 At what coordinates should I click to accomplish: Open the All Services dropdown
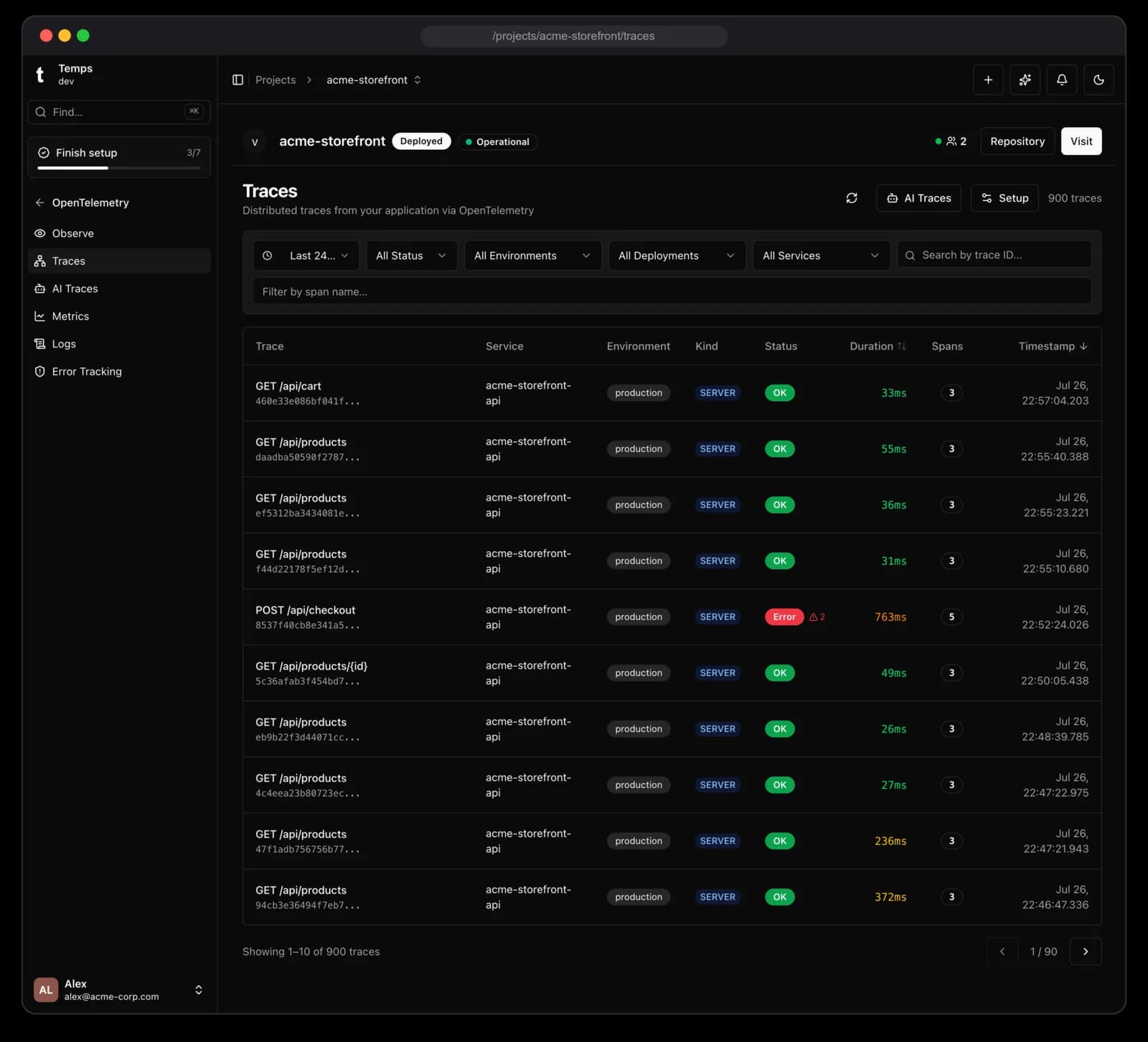pos(821,255)
